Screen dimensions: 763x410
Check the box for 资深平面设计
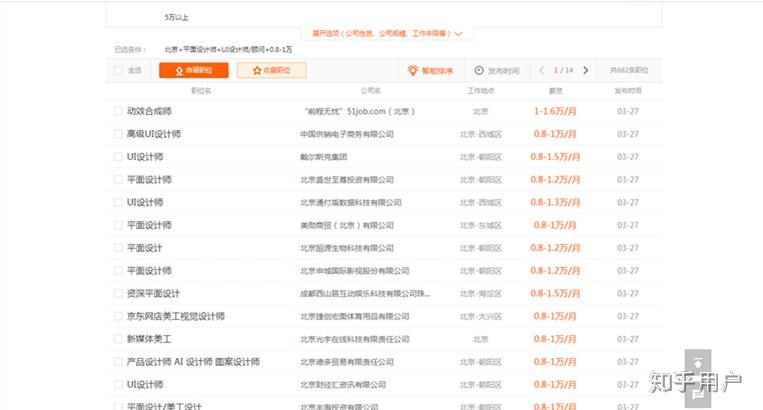[x=118, y=294]
